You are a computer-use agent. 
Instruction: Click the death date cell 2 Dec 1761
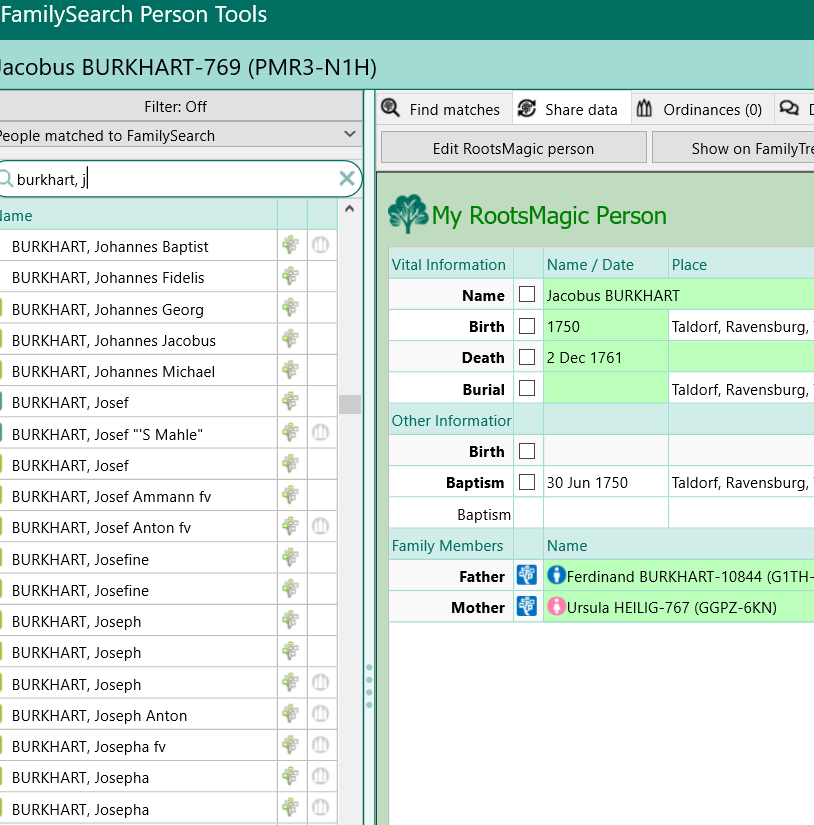606,358
